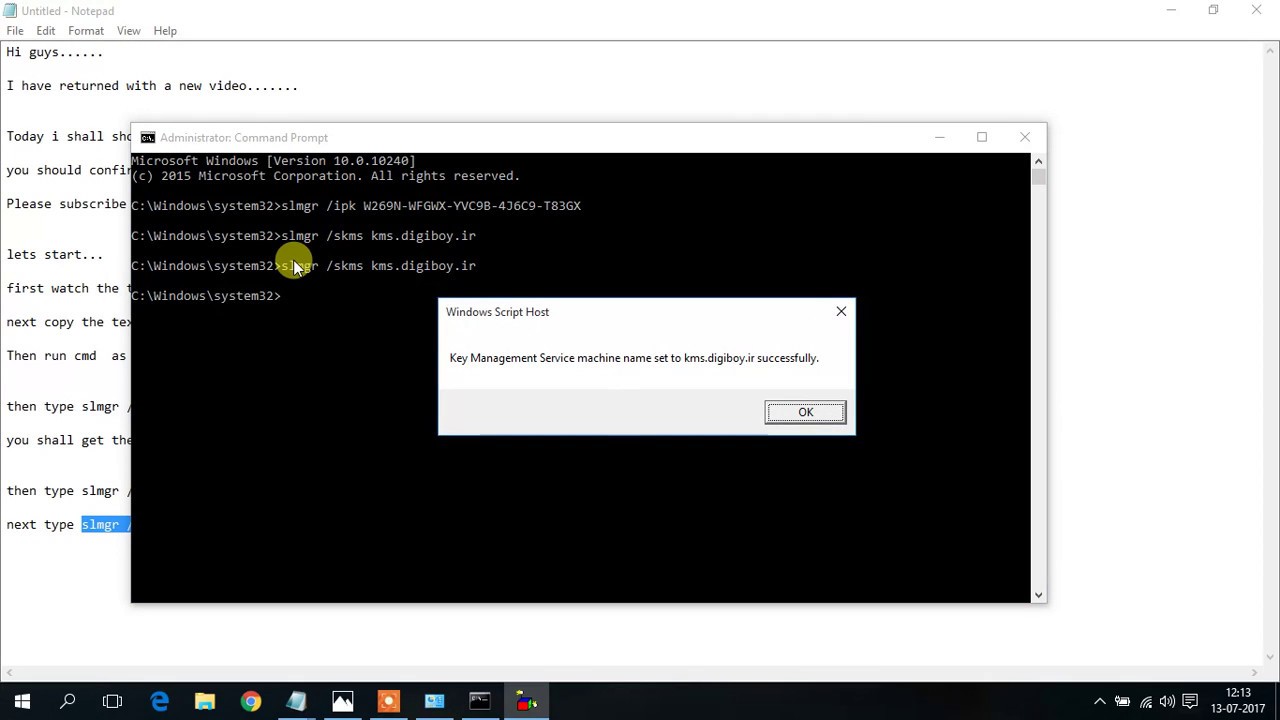Open Google Chrome from the taskbar
Viewport: 1280px width, 720px height.
tap(251, 702)
